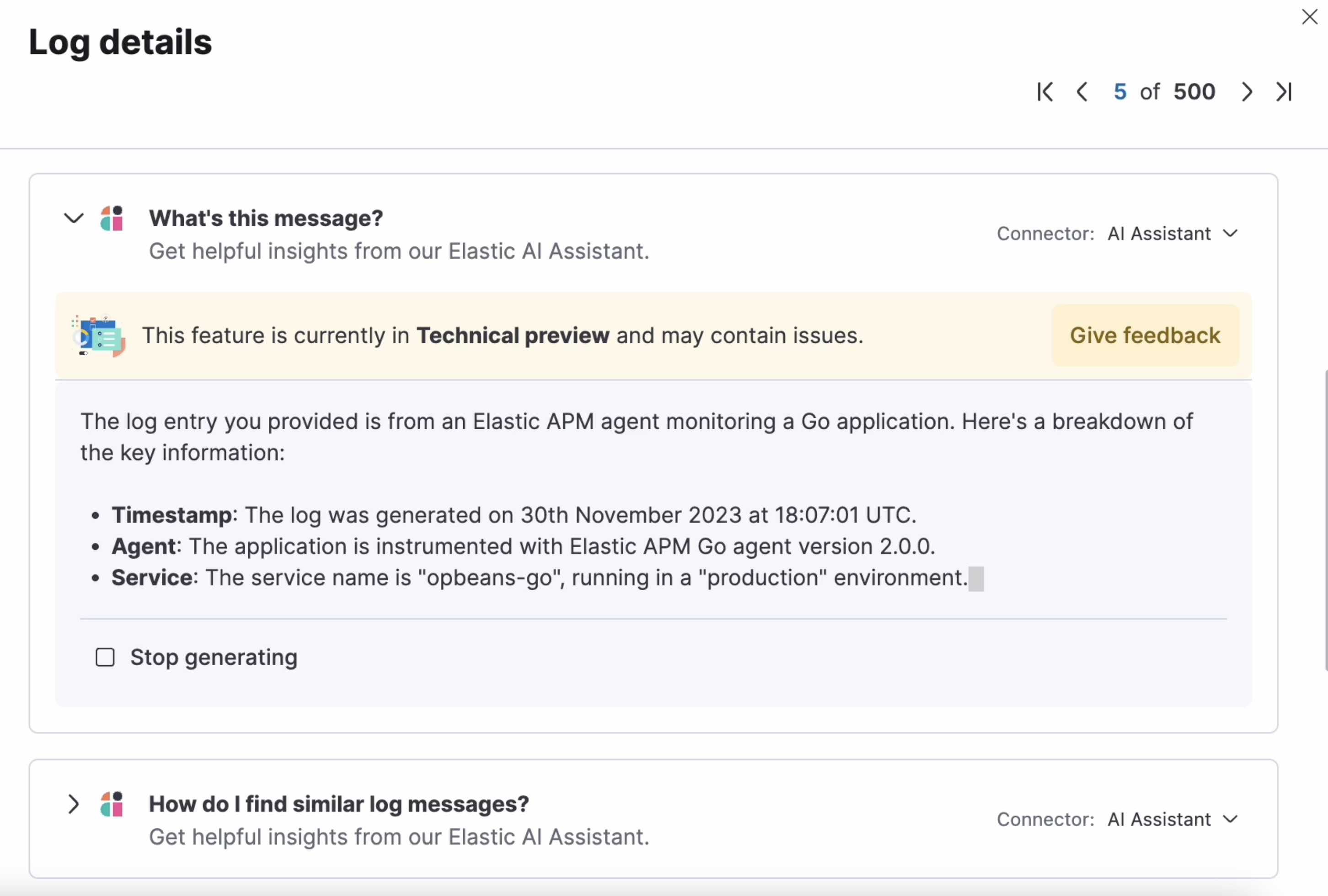Go to the previous log entry
This screenshot has width=1328, height=896.
click(1082, 92)
